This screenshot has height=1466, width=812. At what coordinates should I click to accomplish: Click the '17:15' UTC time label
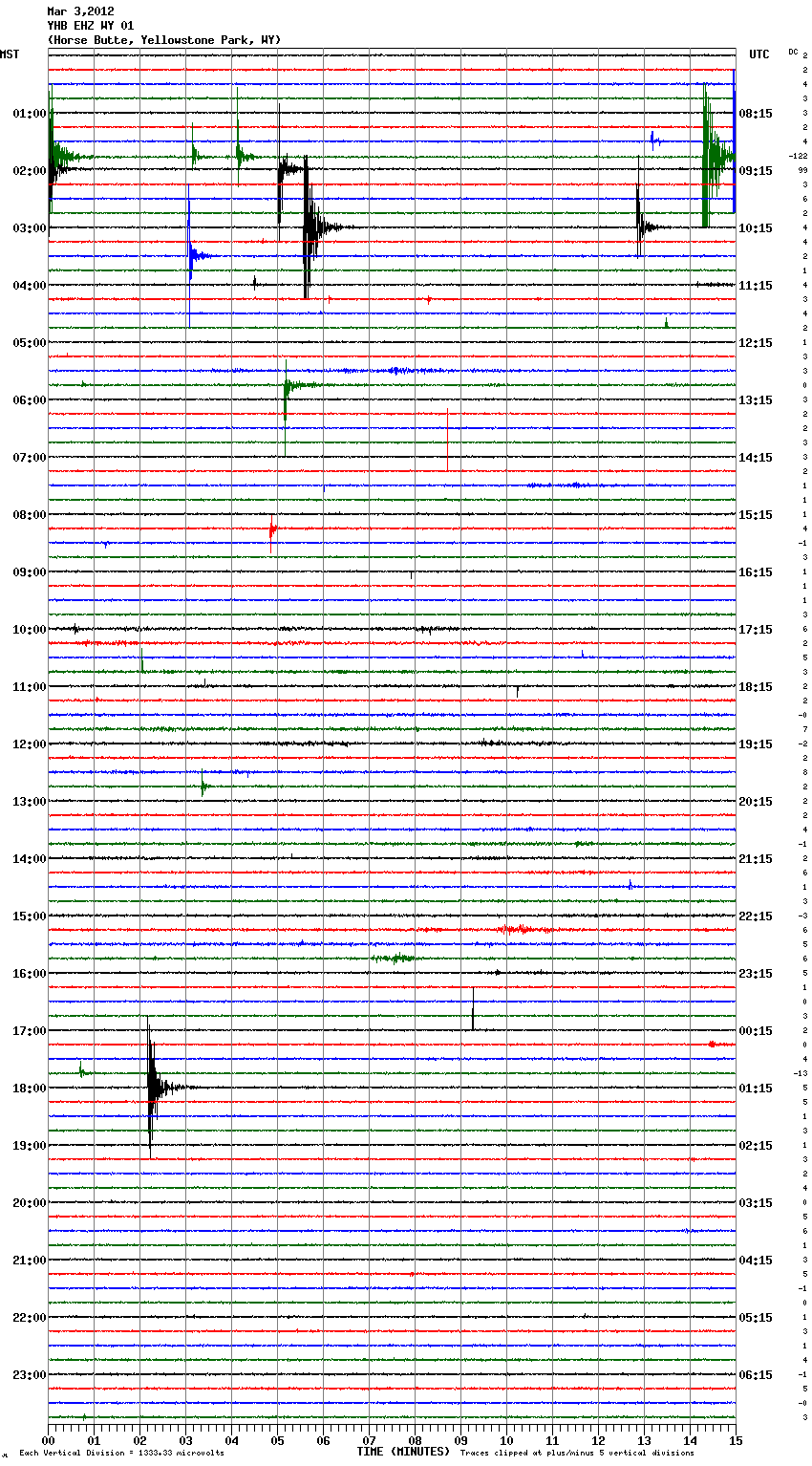point(756,630)
